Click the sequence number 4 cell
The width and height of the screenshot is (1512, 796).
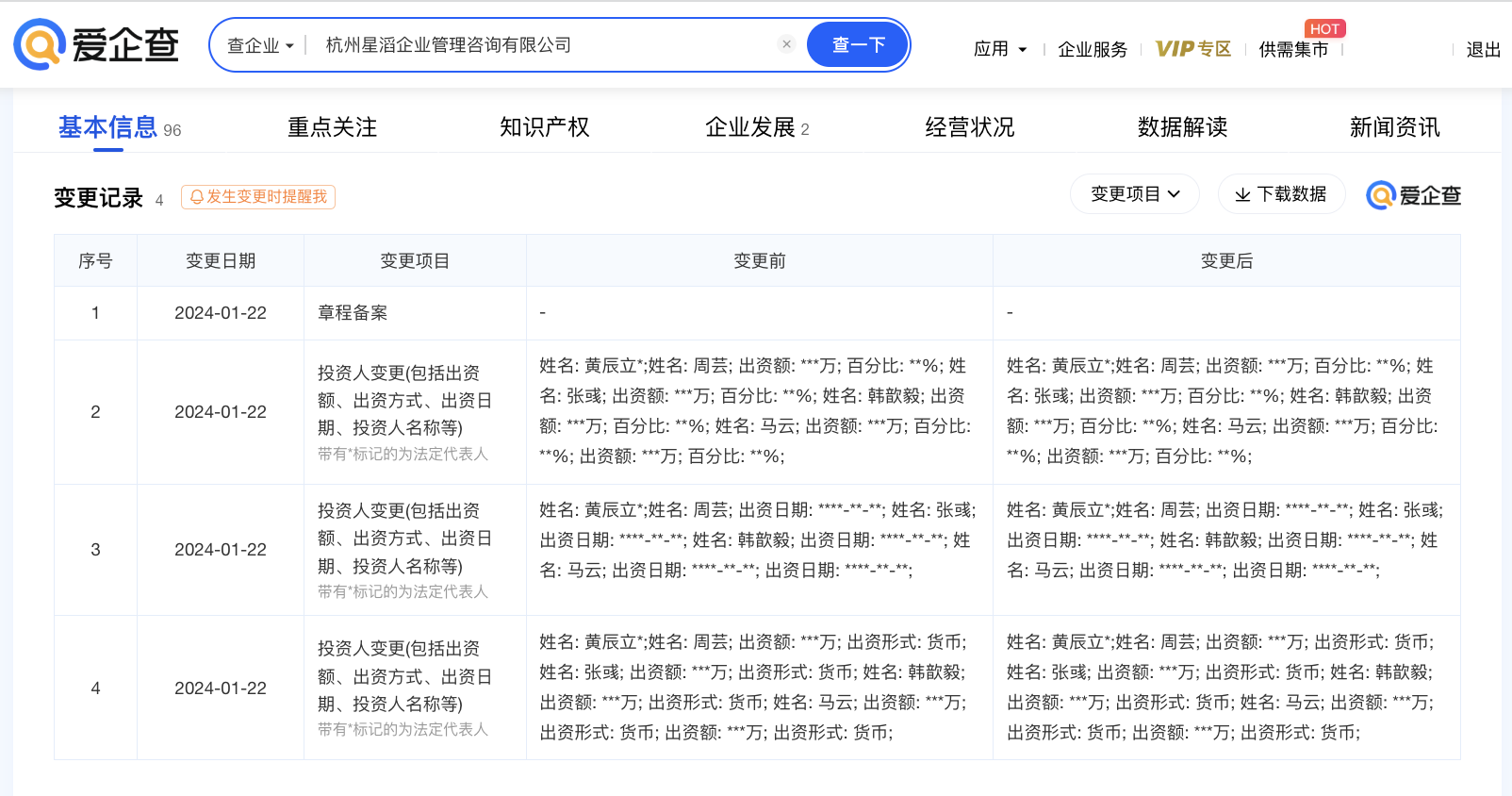point(95,688)
